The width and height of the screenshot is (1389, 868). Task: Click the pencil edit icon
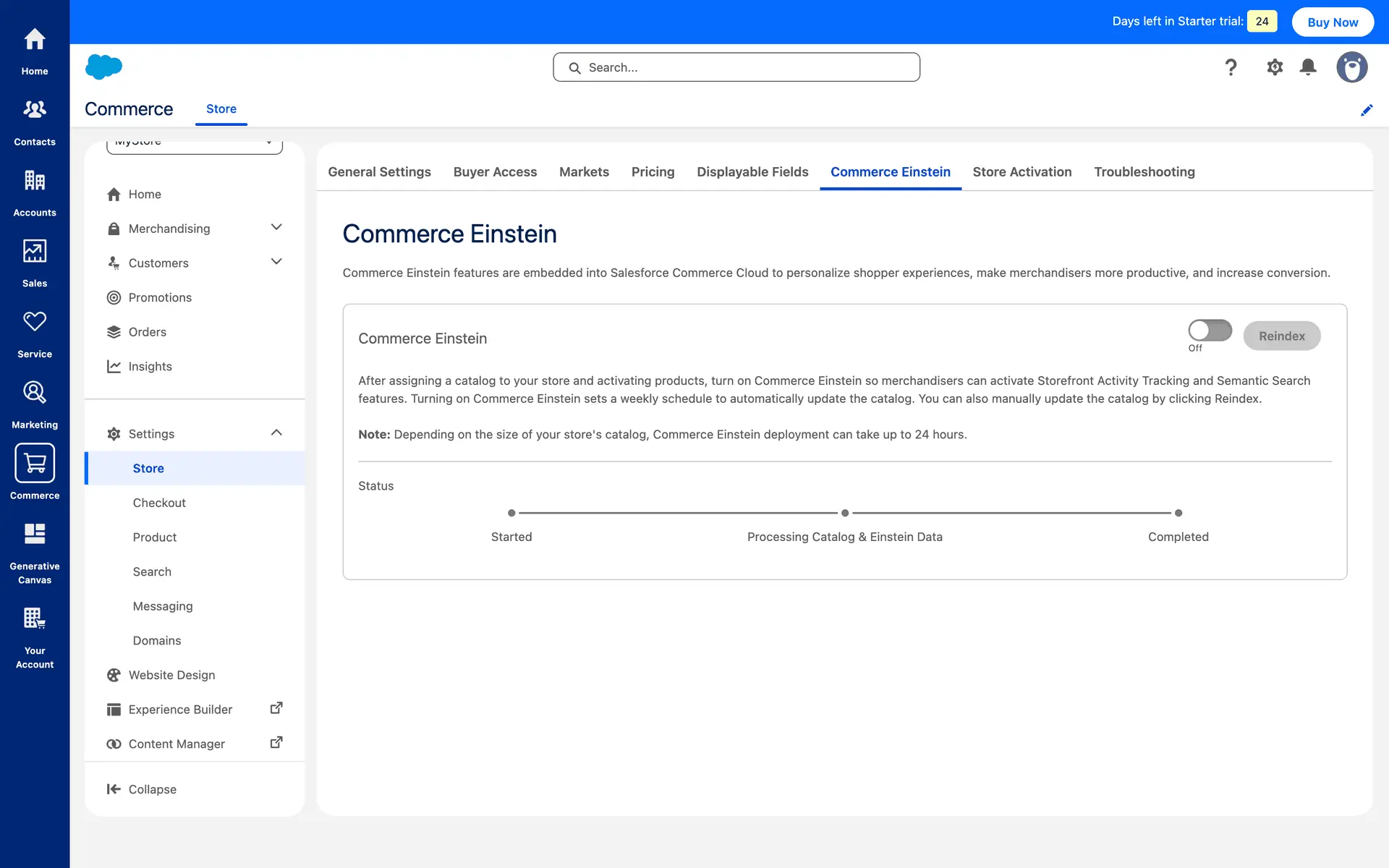coord(1367,110)
